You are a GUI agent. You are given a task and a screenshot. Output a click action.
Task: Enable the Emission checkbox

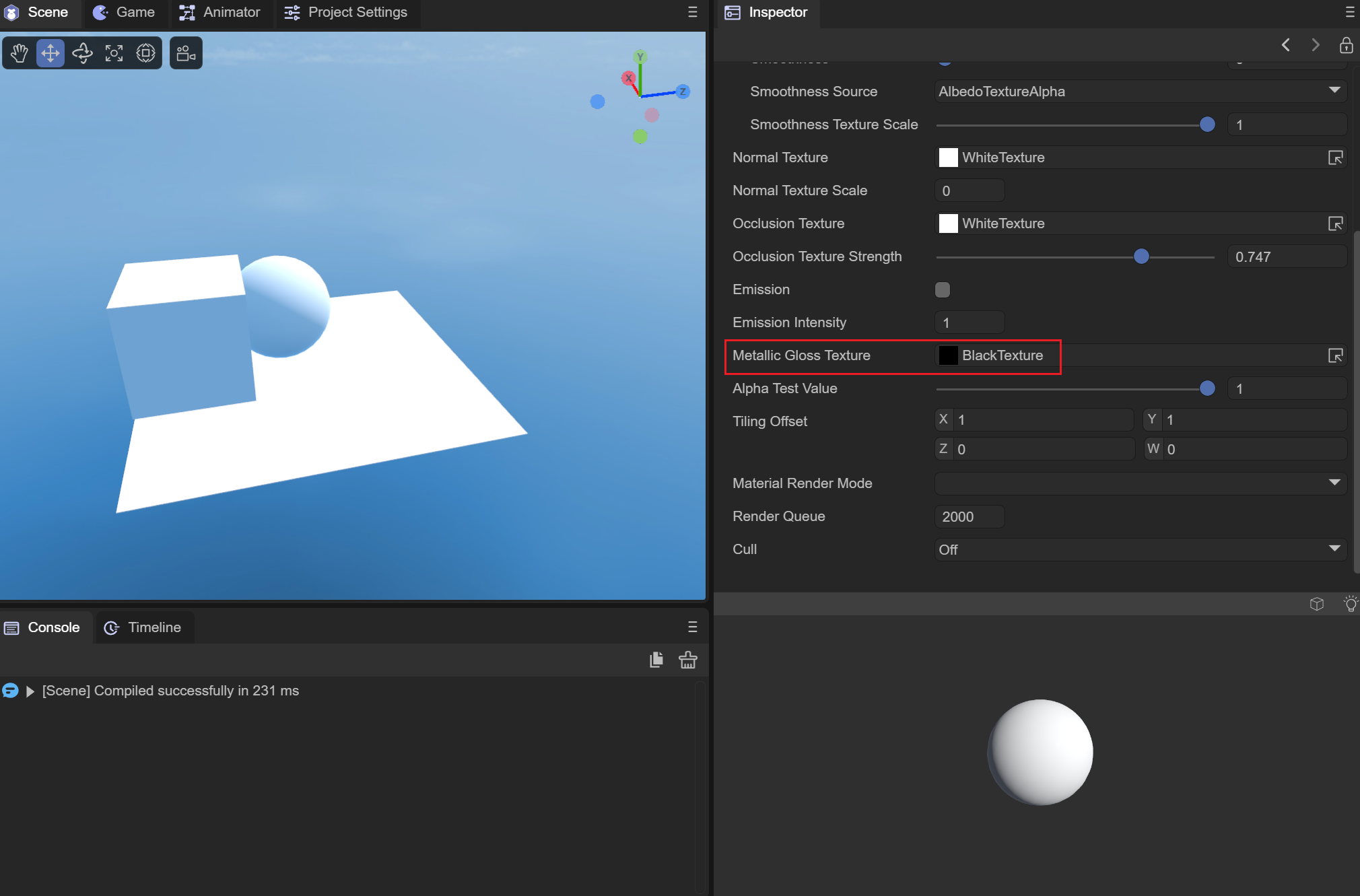point(943,289)
